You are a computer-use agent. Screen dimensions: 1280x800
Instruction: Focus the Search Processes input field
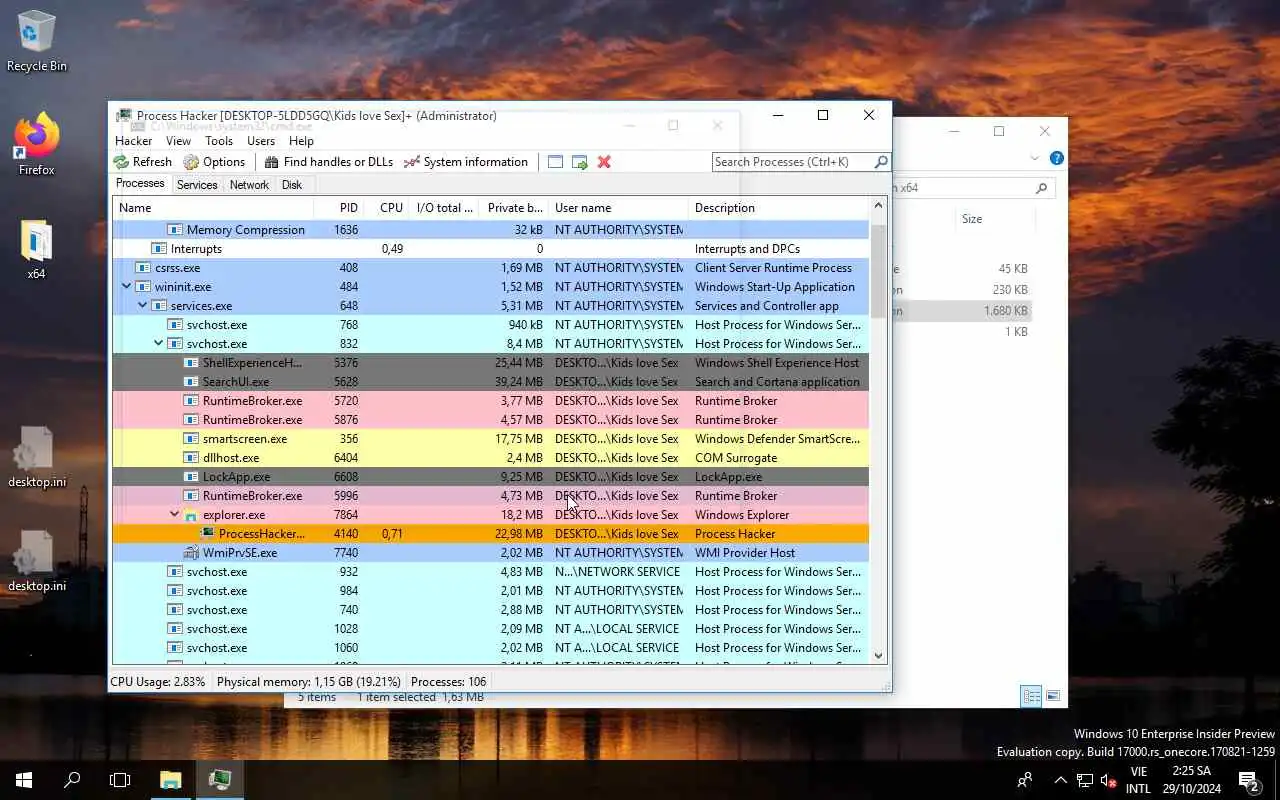pos(792,162)
